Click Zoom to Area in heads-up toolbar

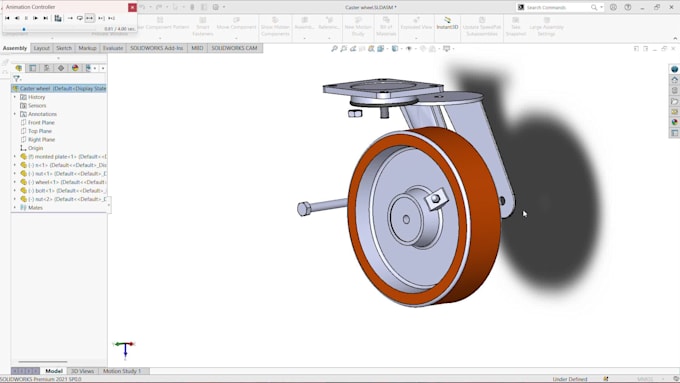(343, 49)
